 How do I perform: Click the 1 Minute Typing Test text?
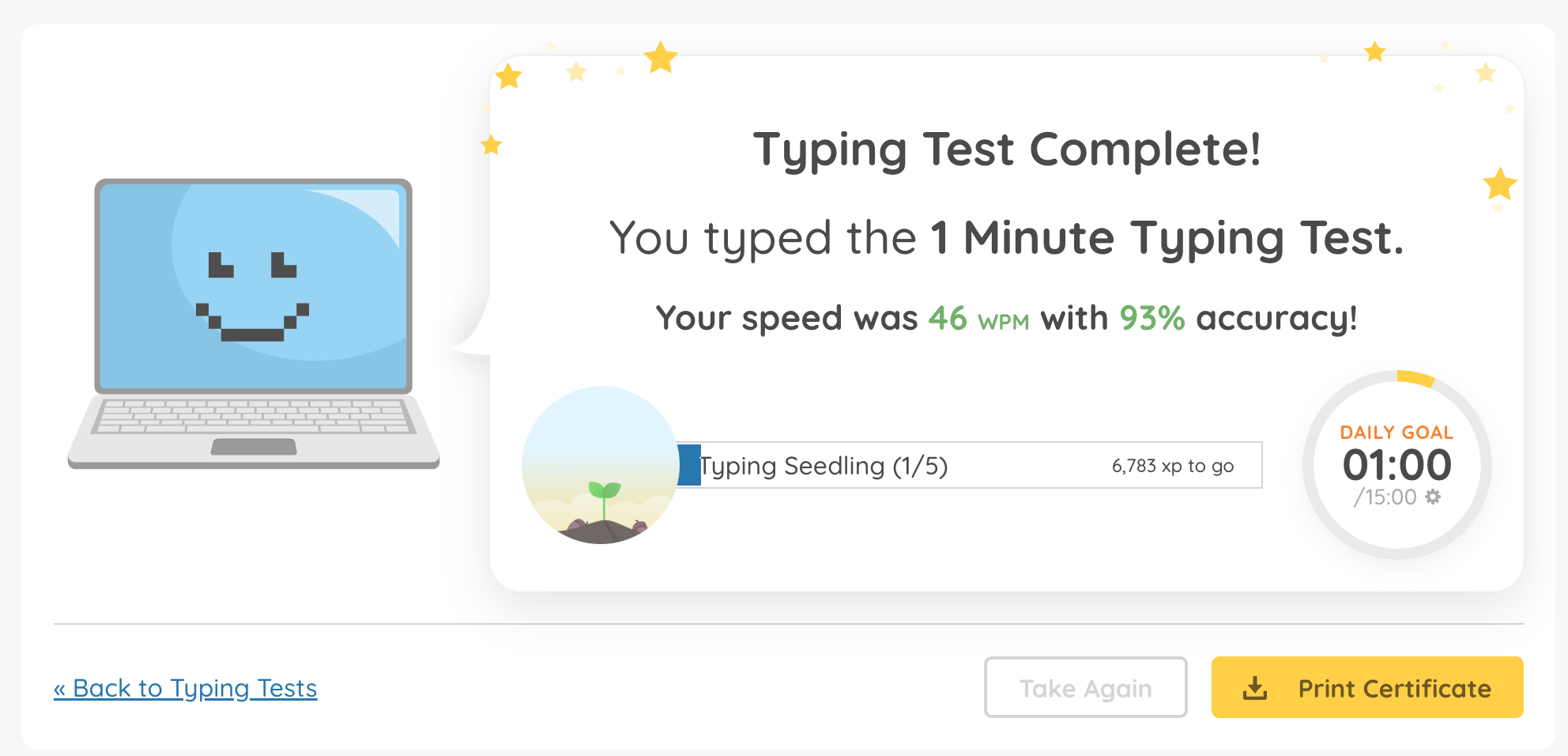pos(1167,238)
